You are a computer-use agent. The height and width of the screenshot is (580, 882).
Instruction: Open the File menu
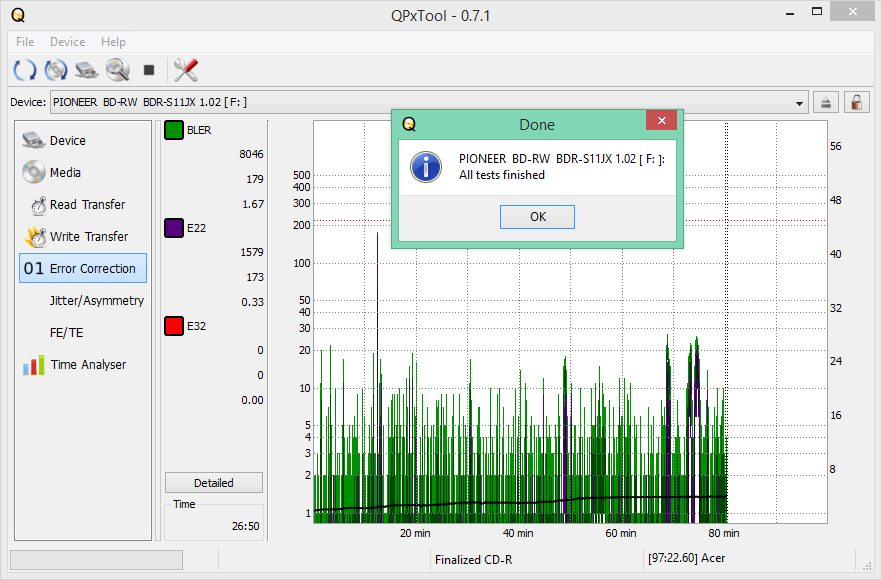25,42
